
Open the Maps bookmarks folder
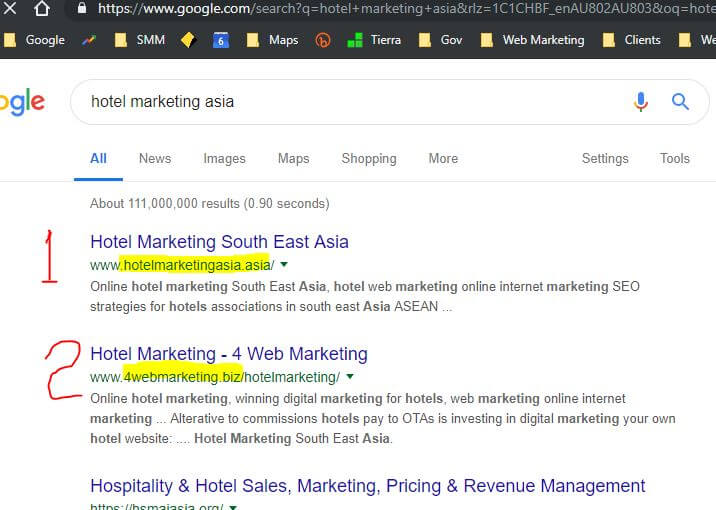click(x=272, y=40)
